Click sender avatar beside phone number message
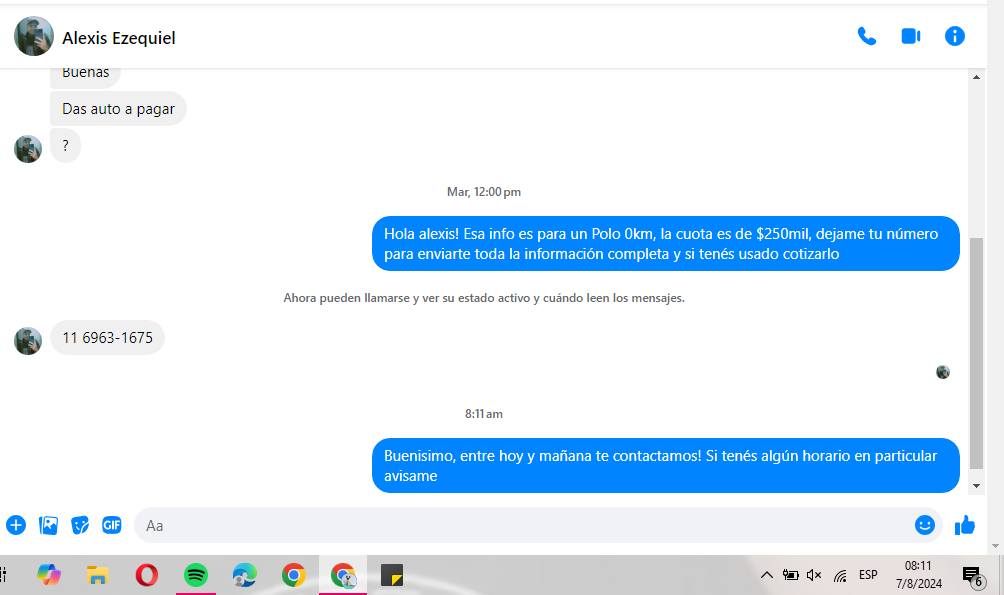Viewport: 1004px width, 595px height. tap(28, 341)
